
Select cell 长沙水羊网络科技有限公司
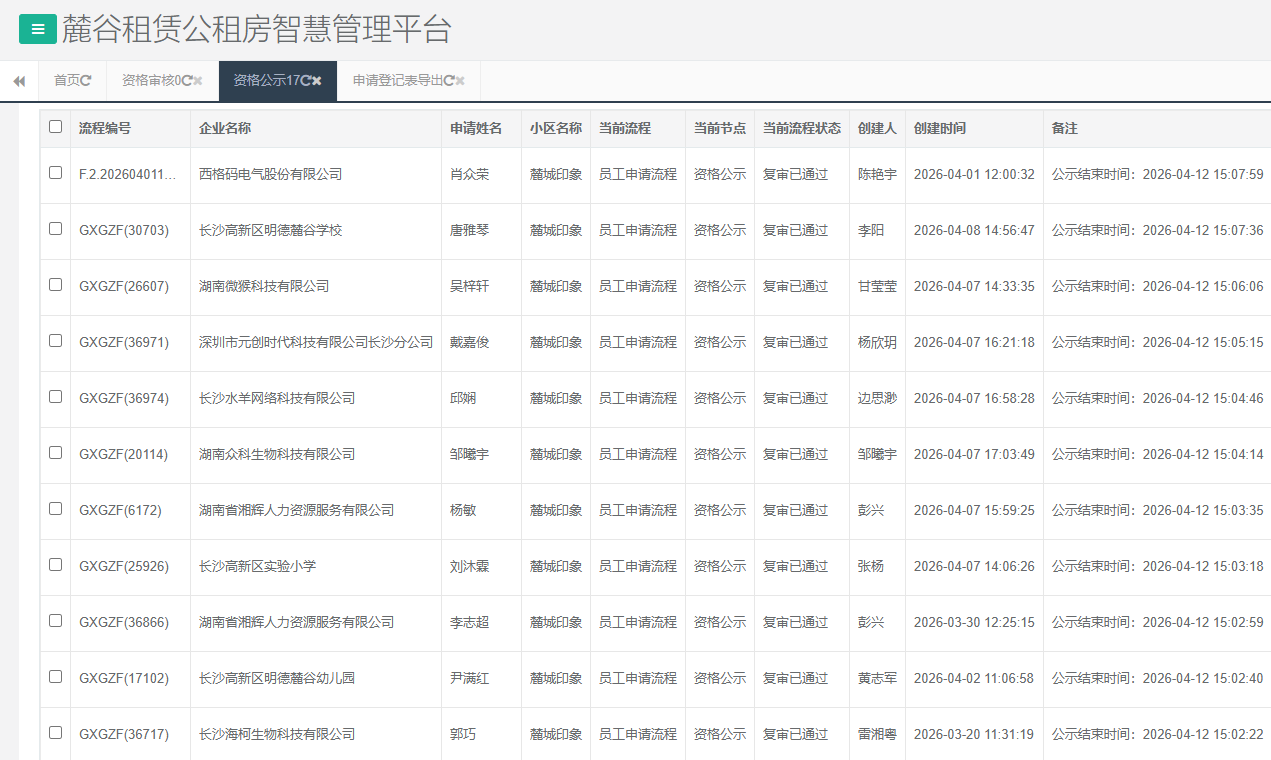[x=277, y=398]
